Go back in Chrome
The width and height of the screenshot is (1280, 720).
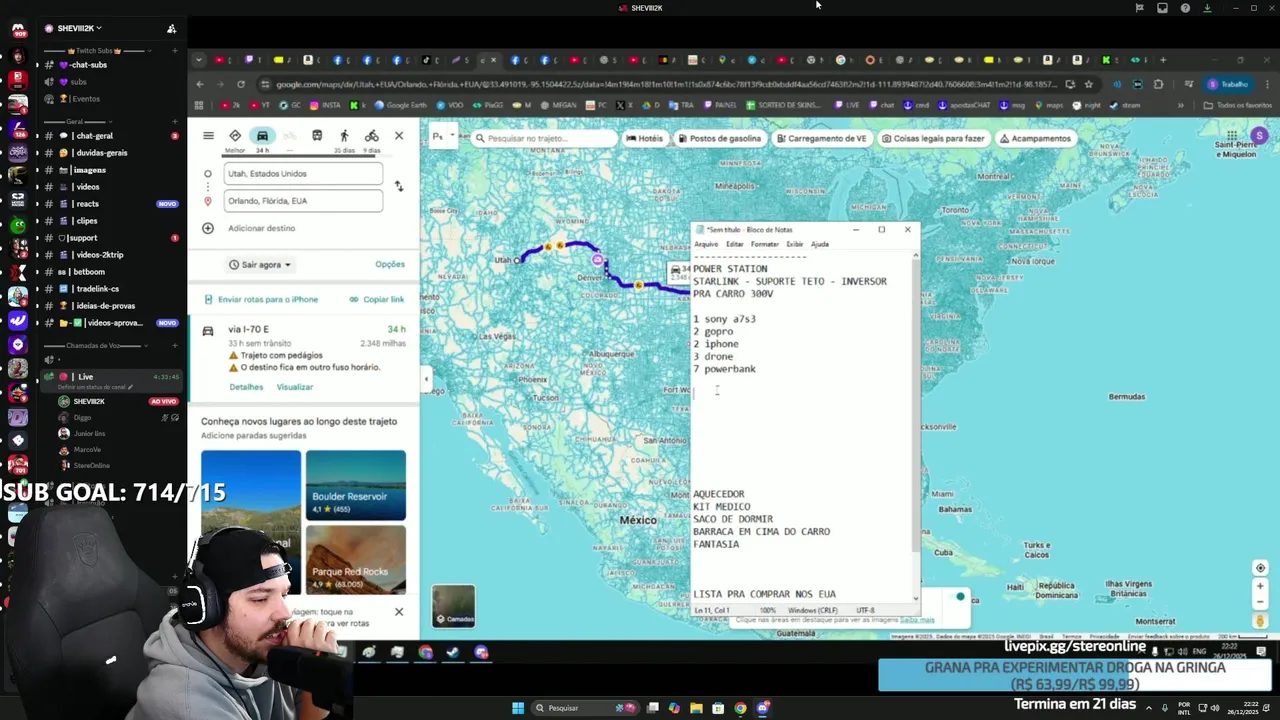point(200,84)
